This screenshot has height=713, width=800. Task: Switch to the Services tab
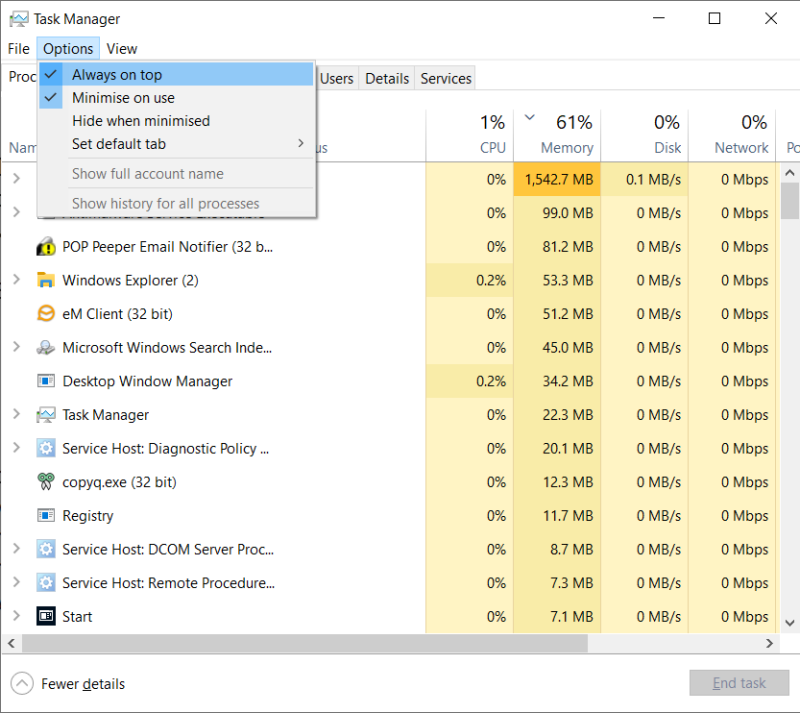tap(445, 79)
